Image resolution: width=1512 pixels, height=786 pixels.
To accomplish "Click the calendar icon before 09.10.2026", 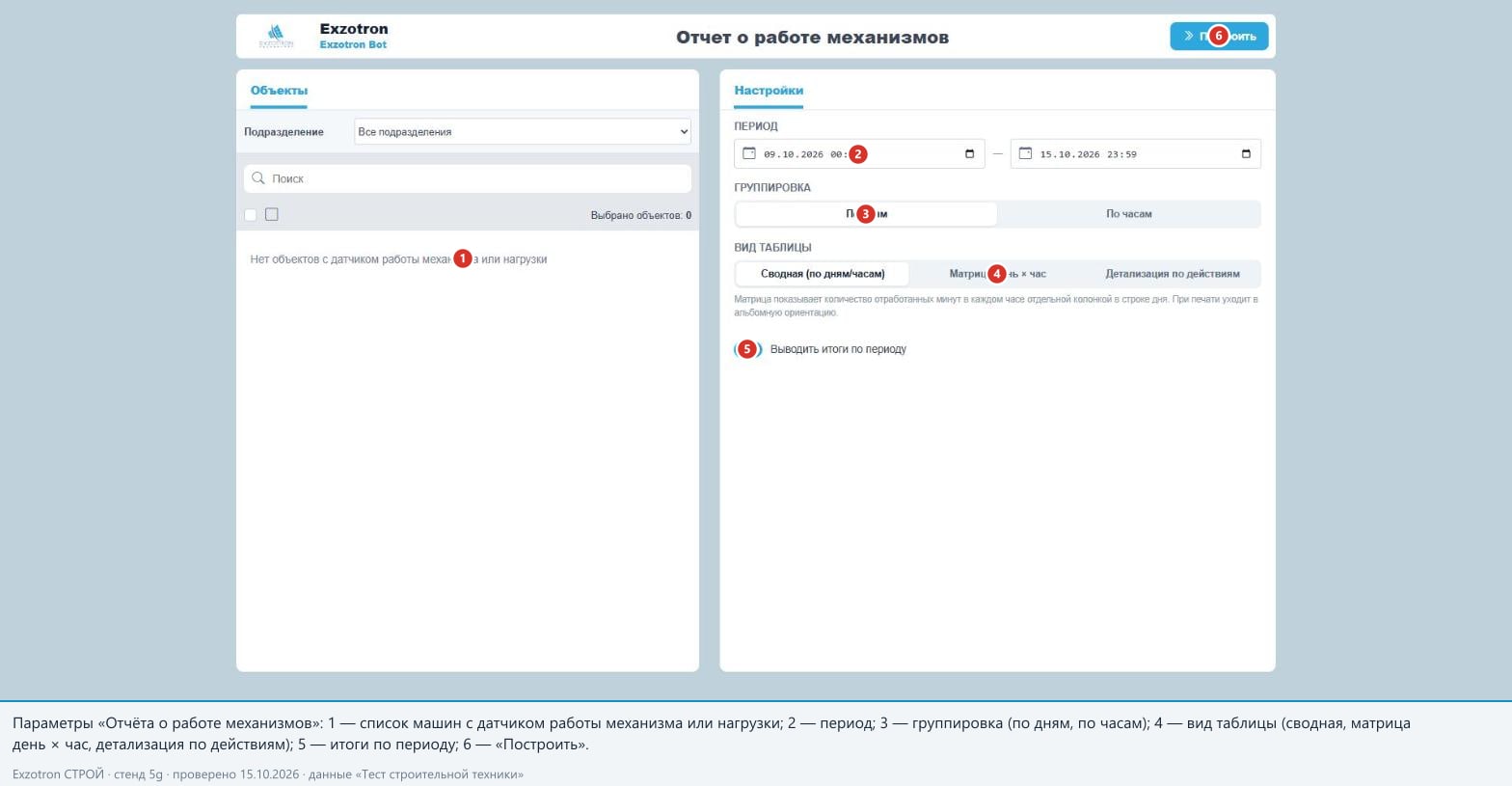I will point(749,153).
